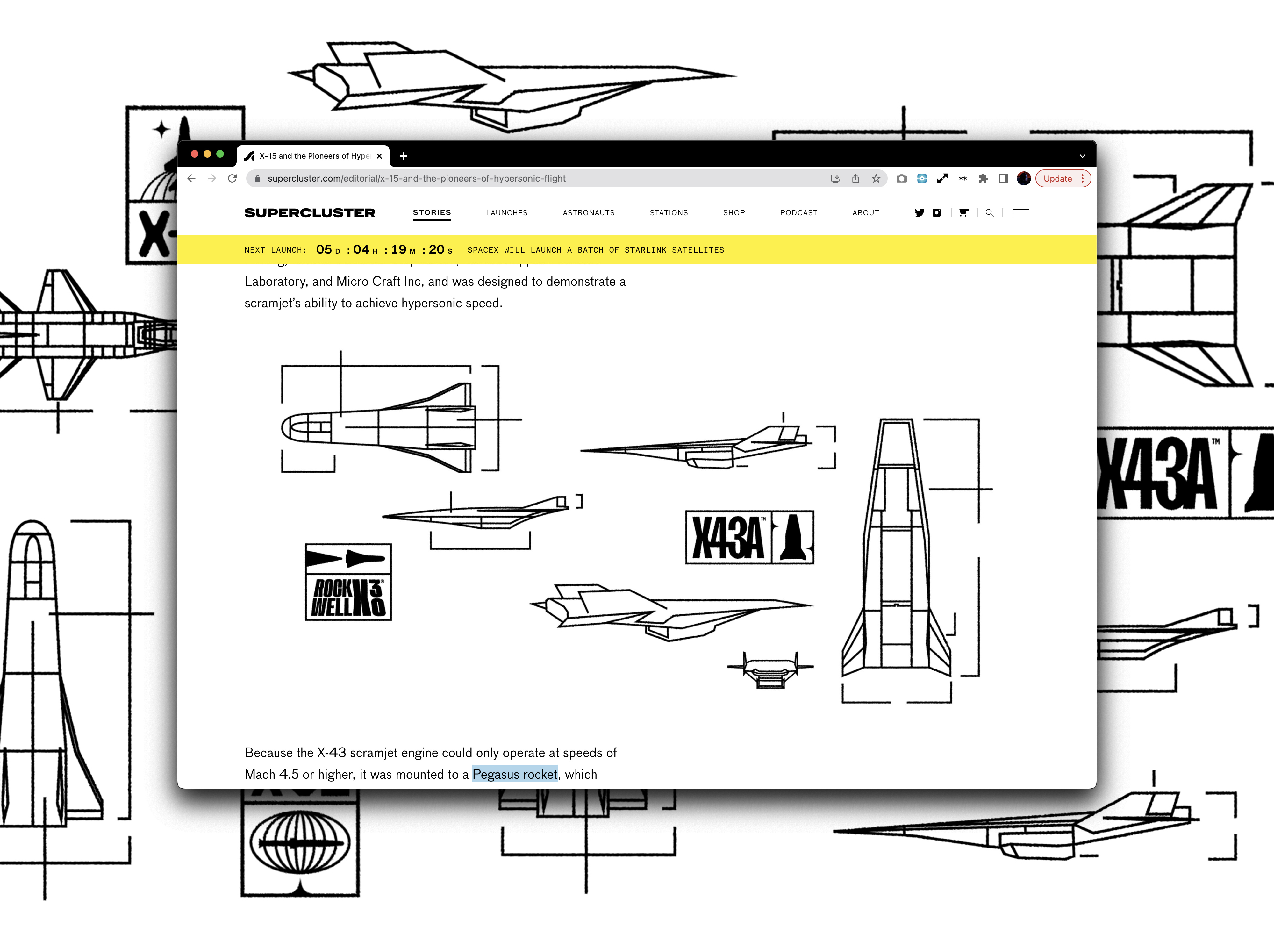Click the macOS green fullscreen window button
The width and height of the screenshot is (1274, 952).
point(220,154)
